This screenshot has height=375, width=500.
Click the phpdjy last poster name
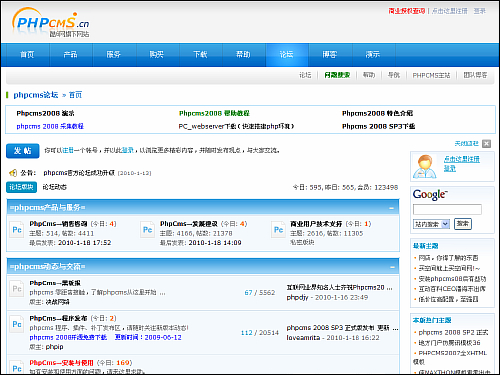point(297,297)
